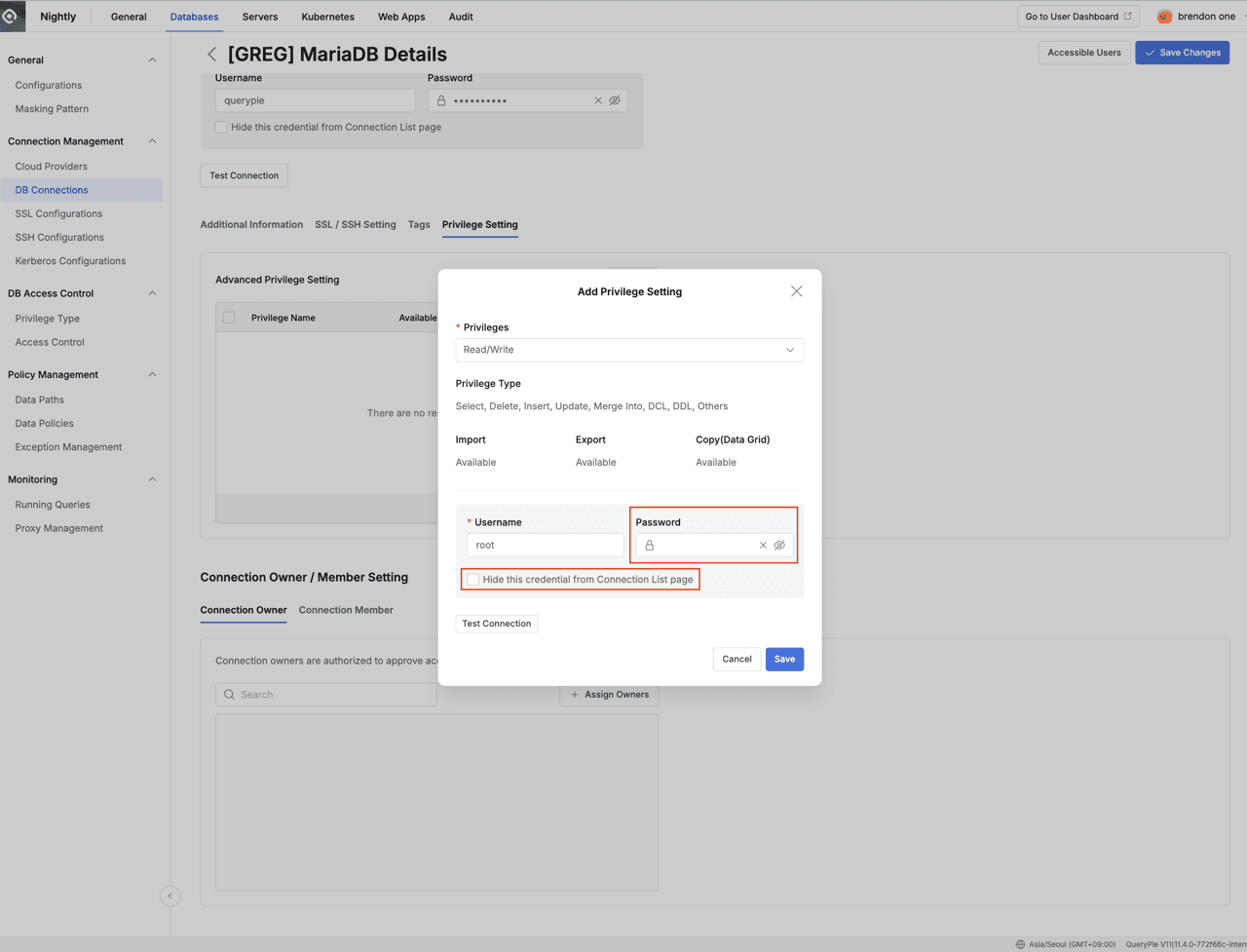Switch to the Connection Member tab

click(346, 610)
